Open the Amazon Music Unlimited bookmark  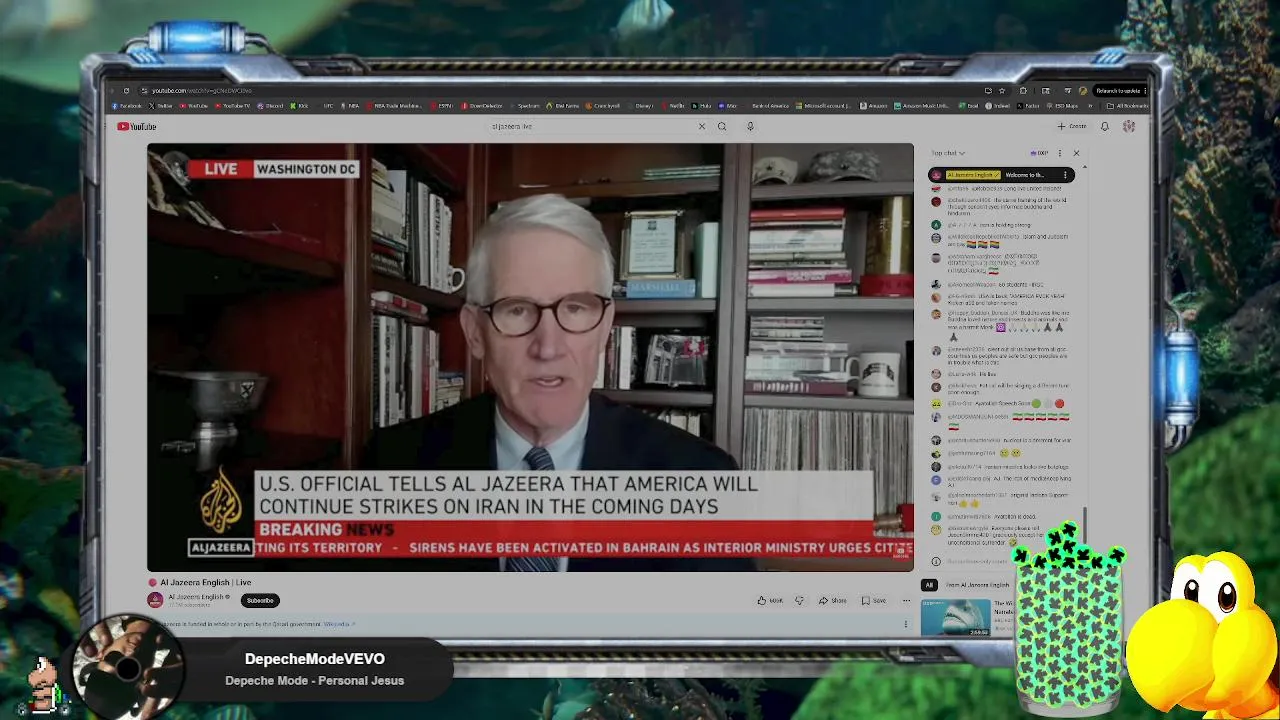click(922, 106)
